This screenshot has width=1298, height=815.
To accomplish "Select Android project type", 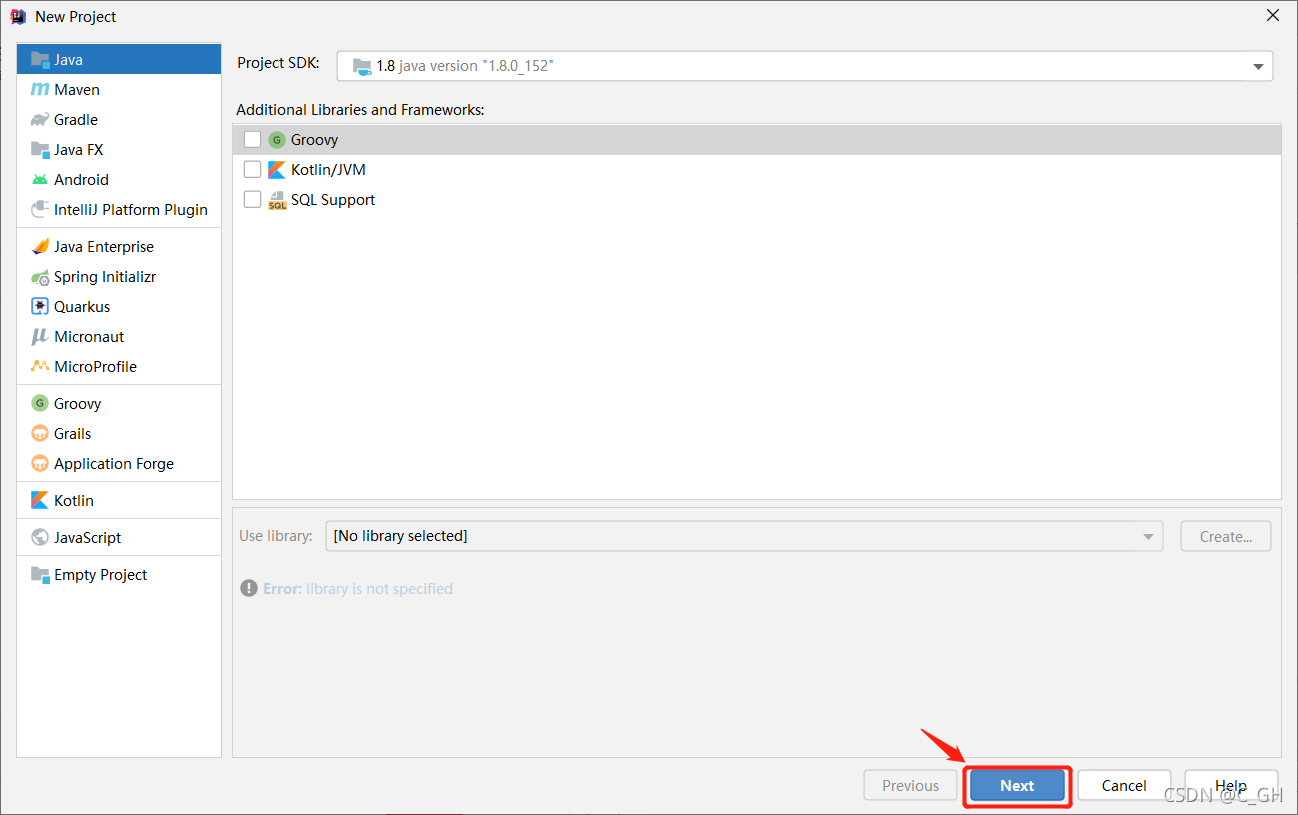I will pos(119,179).
